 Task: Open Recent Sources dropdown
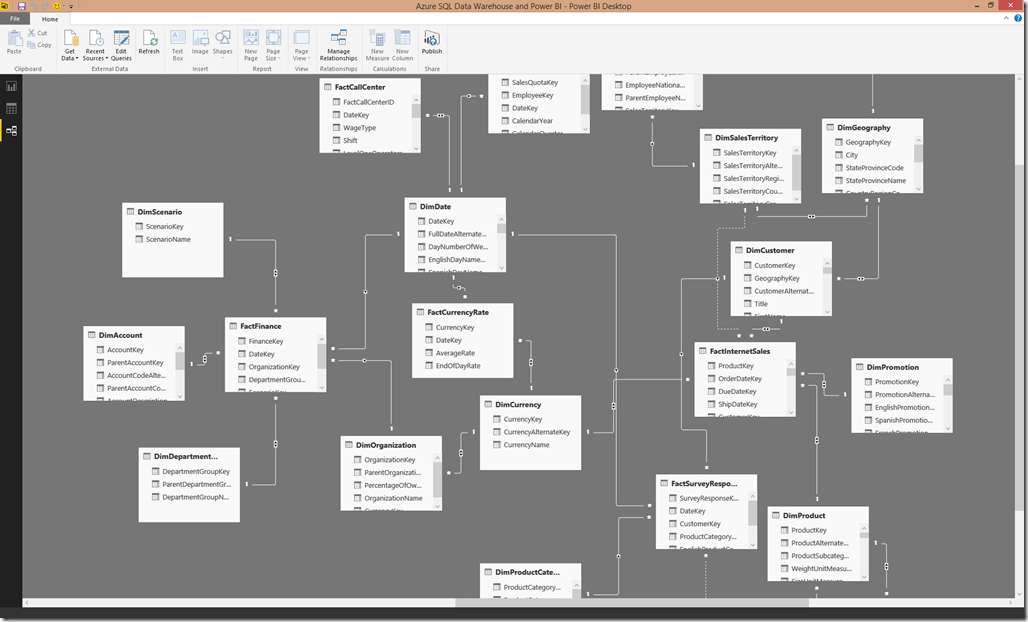[x=94, y=45]
